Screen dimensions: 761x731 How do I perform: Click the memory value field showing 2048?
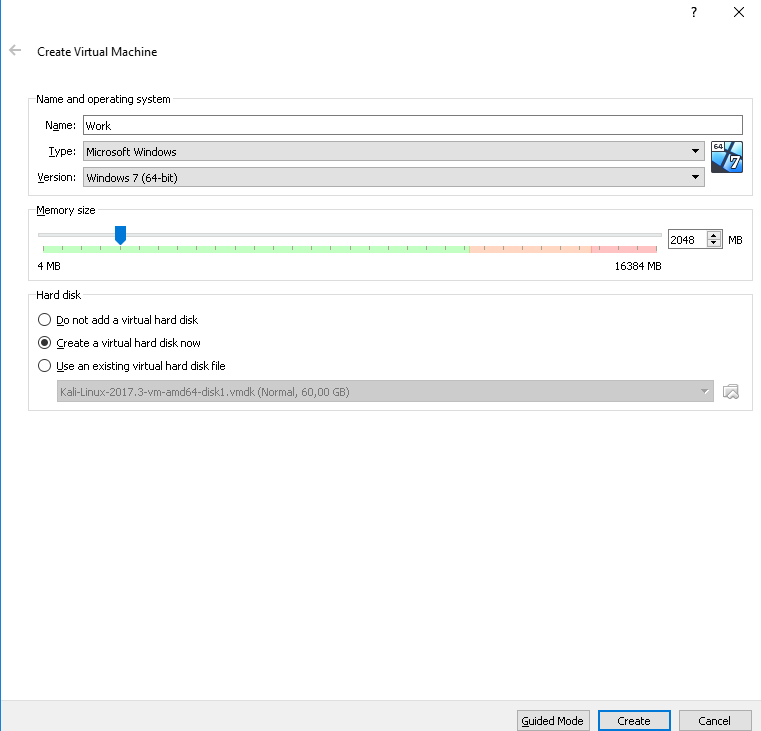point(686,240)
